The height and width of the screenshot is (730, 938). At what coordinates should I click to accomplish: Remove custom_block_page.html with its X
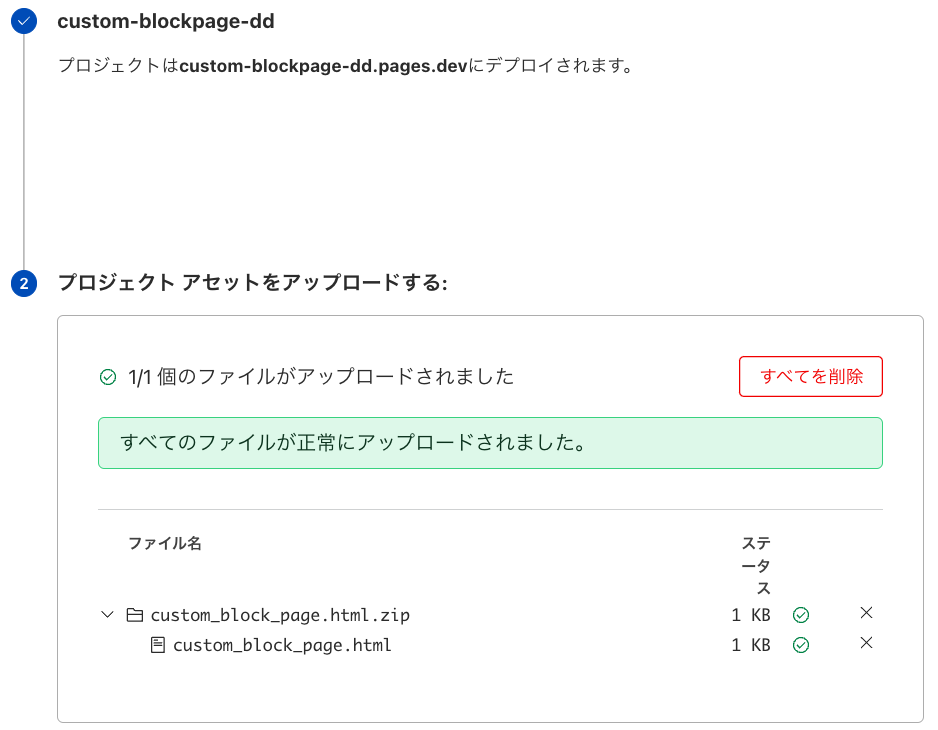tap(865, 643)
